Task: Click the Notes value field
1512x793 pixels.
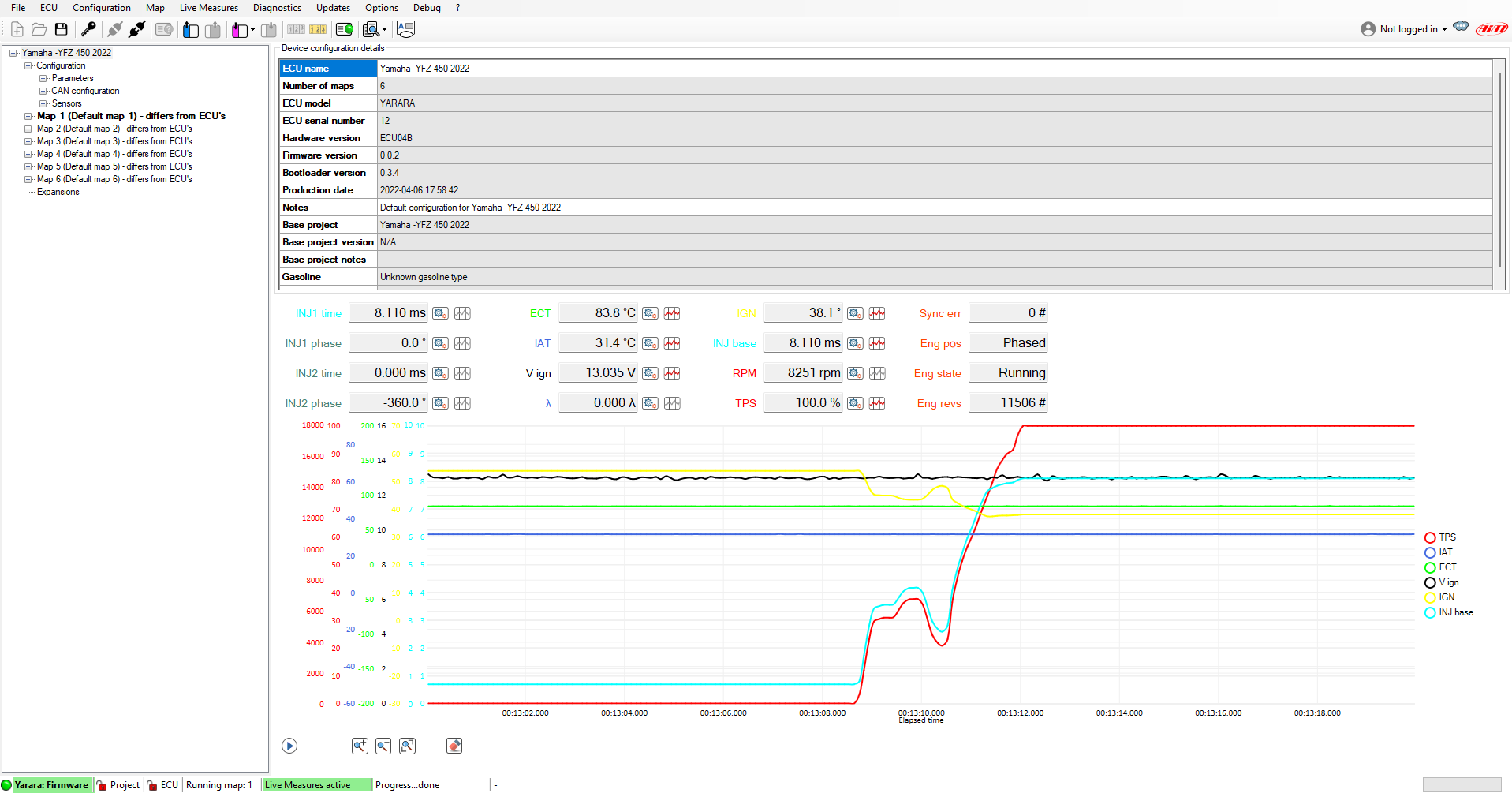Action: click(935, 208)
